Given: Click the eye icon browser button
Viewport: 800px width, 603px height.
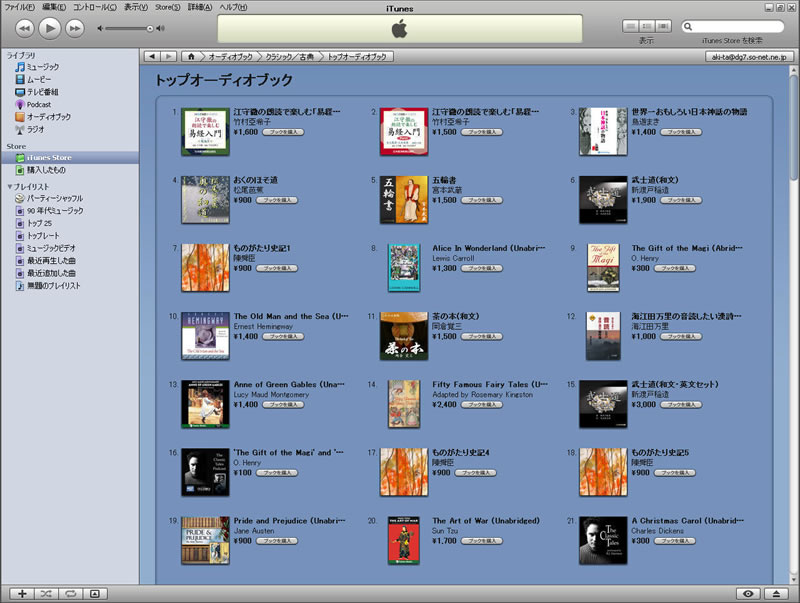Looking at the screenshot, I should coord(748,594).
